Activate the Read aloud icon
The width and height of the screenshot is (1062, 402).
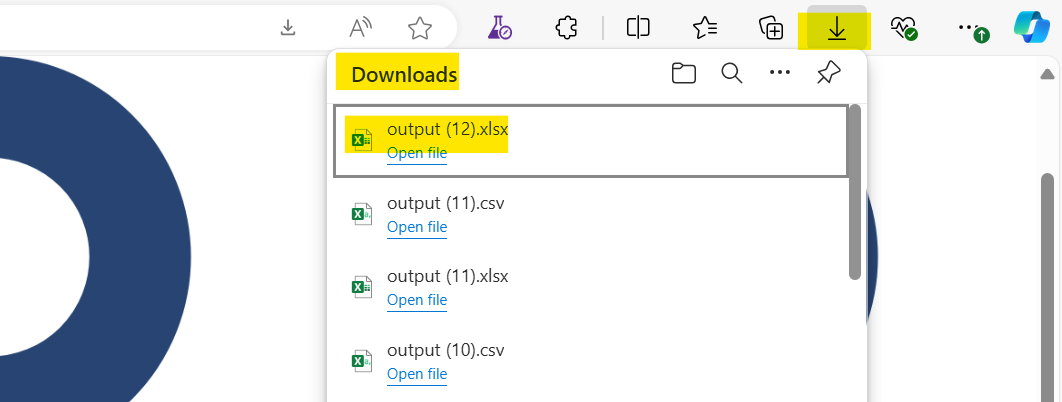[361, 28]
